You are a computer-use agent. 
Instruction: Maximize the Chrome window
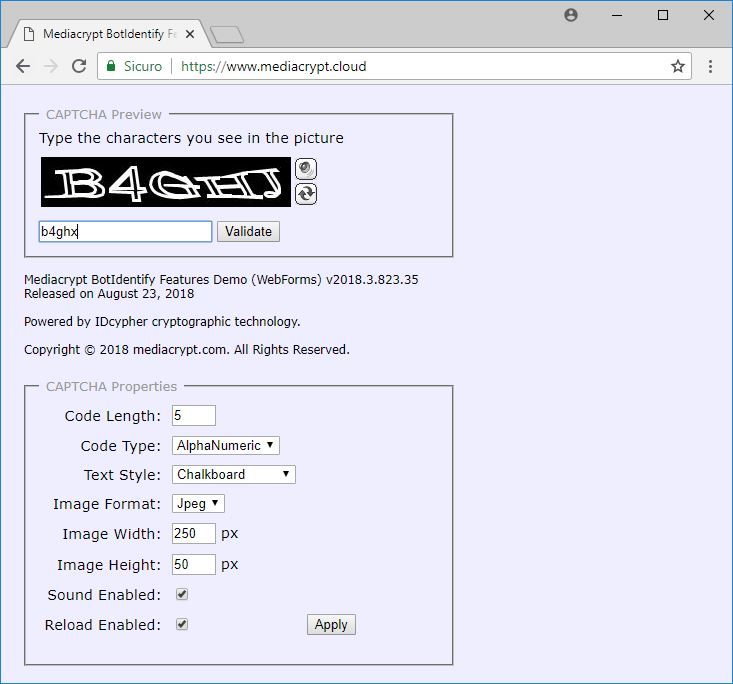[x=663, y=15]
